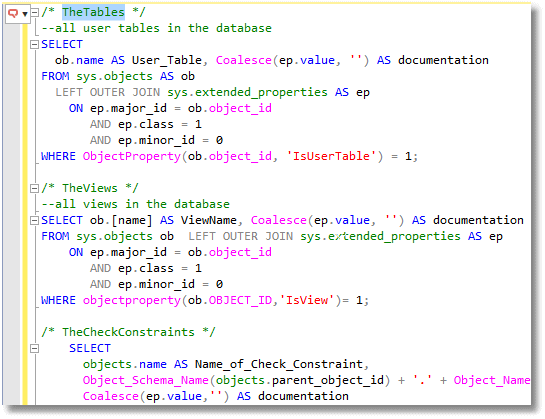Collapse the TheTables comment block

coord(34,13)
